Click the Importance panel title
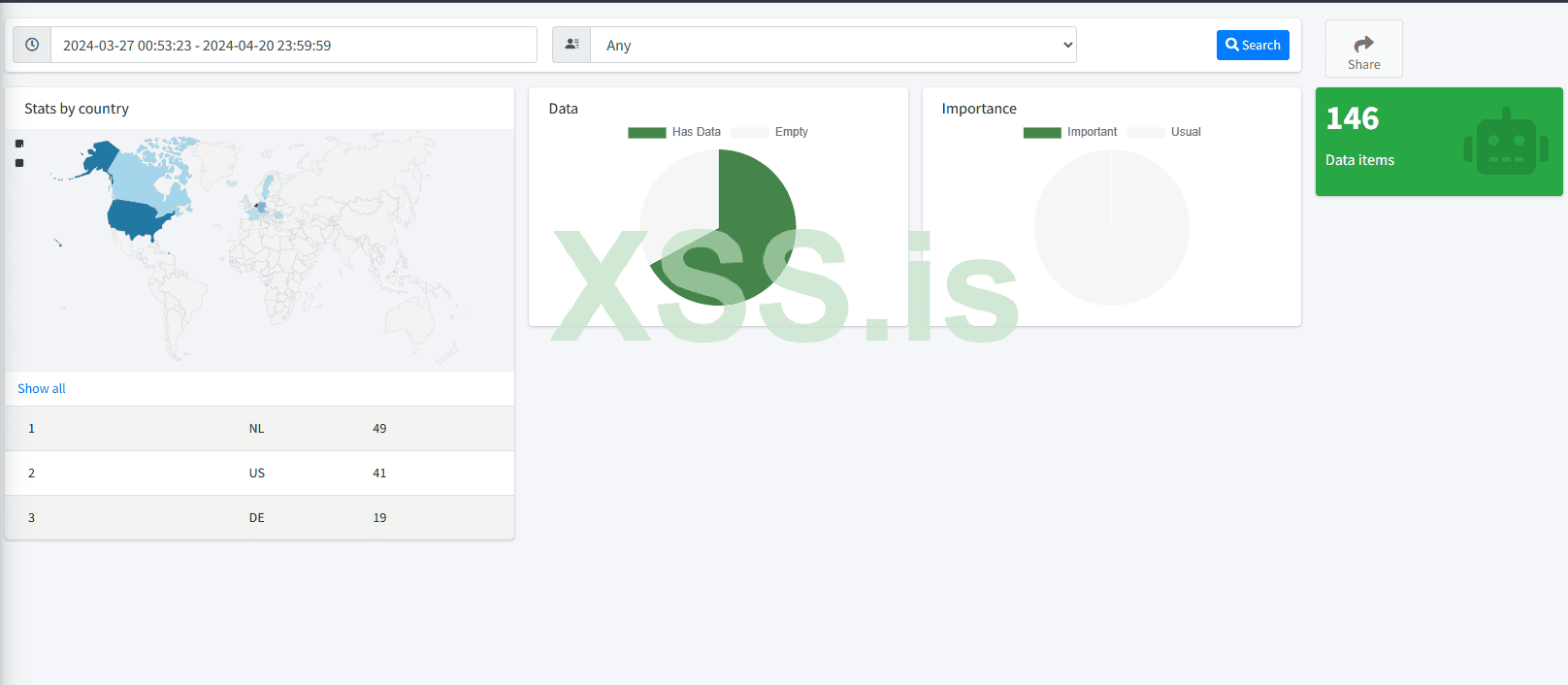 [x=979, y=109]
